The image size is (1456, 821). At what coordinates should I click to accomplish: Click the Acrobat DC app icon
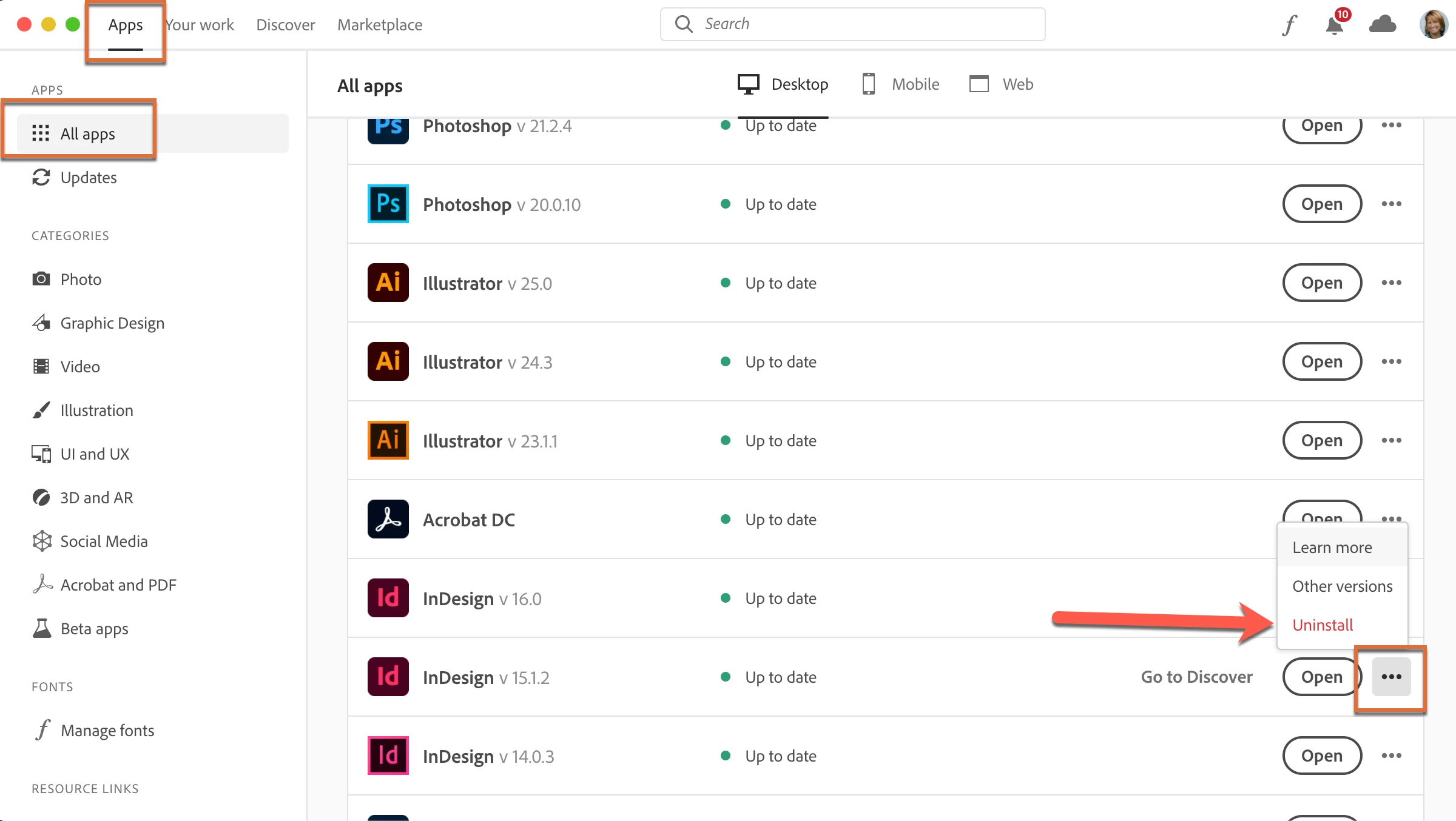388,519
